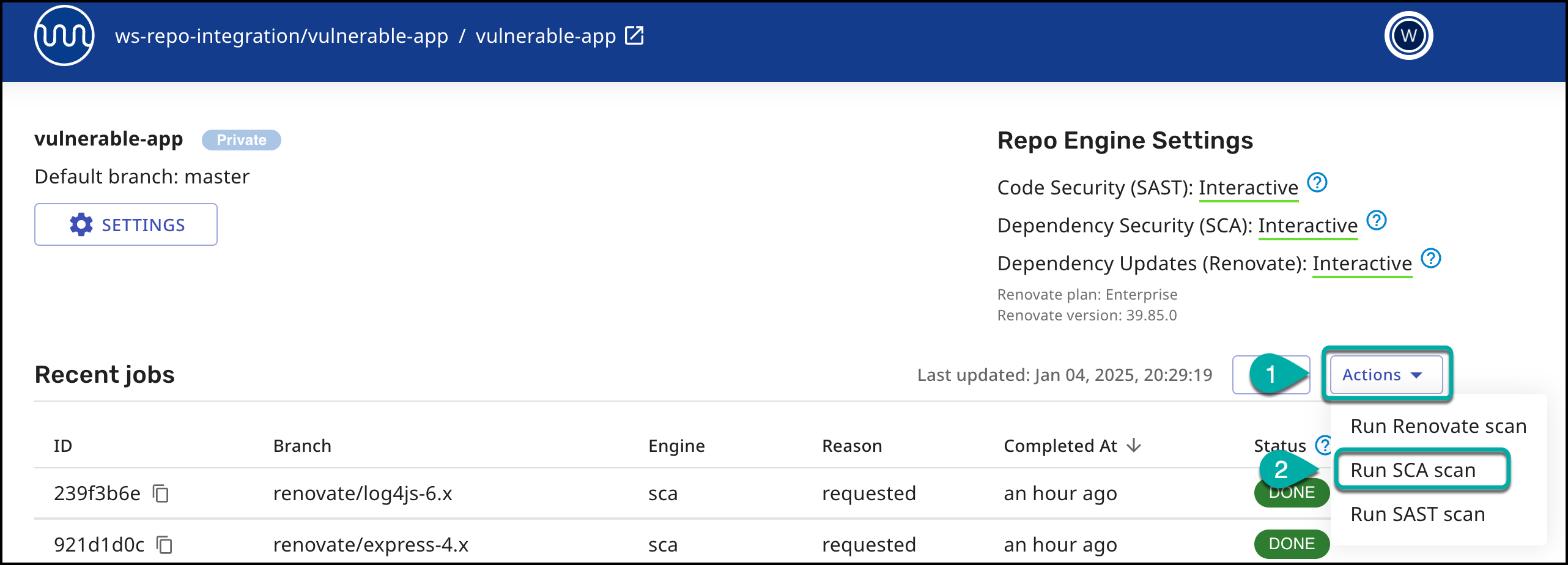
Task: Click the DONE status badge of job 921d1d0c
Action: pyautogui.click(x=1291, y=544)
